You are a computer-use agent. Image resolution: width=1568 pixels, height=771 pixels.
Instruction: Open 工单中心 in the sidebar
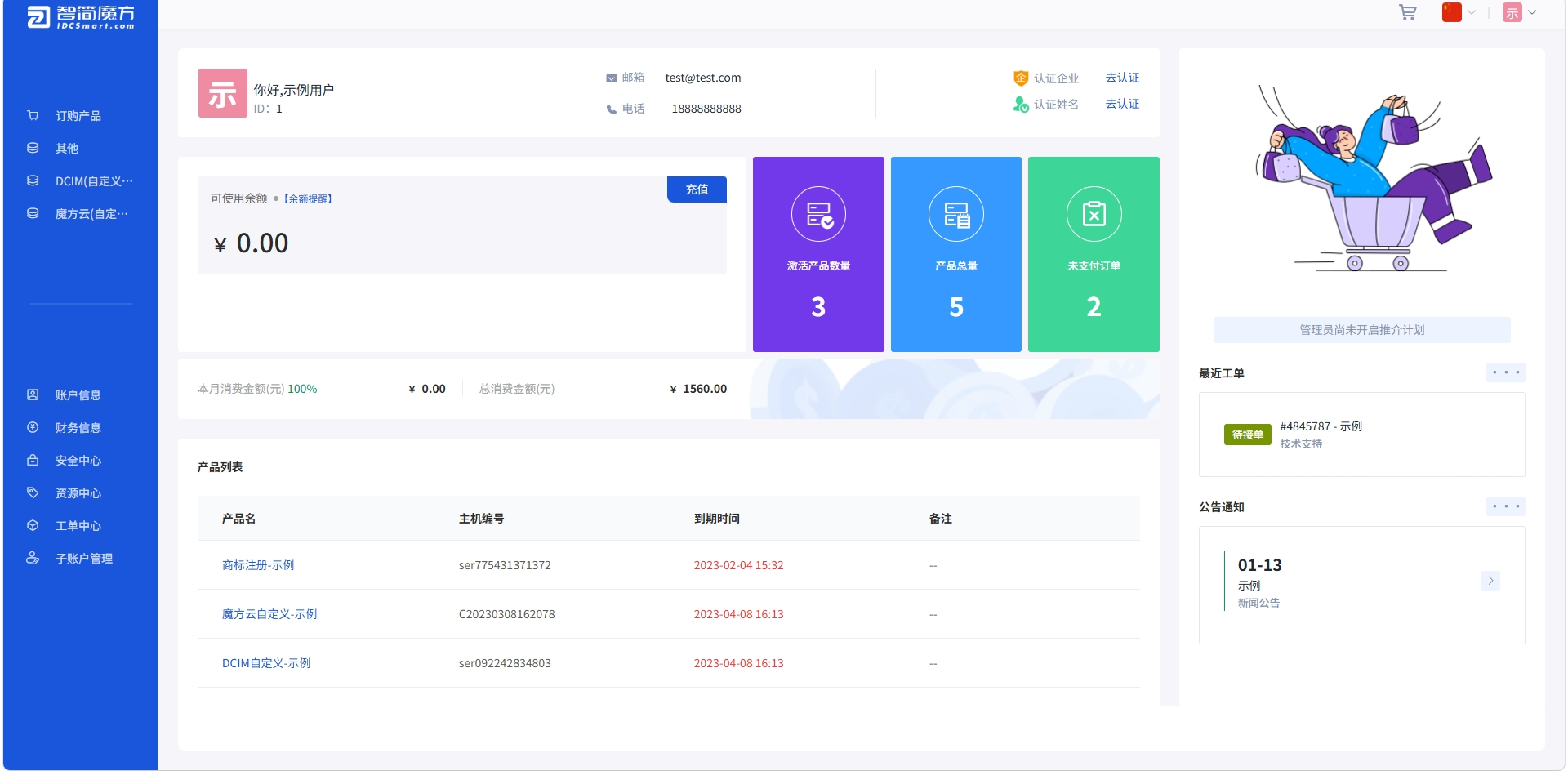tap(78, 526)
